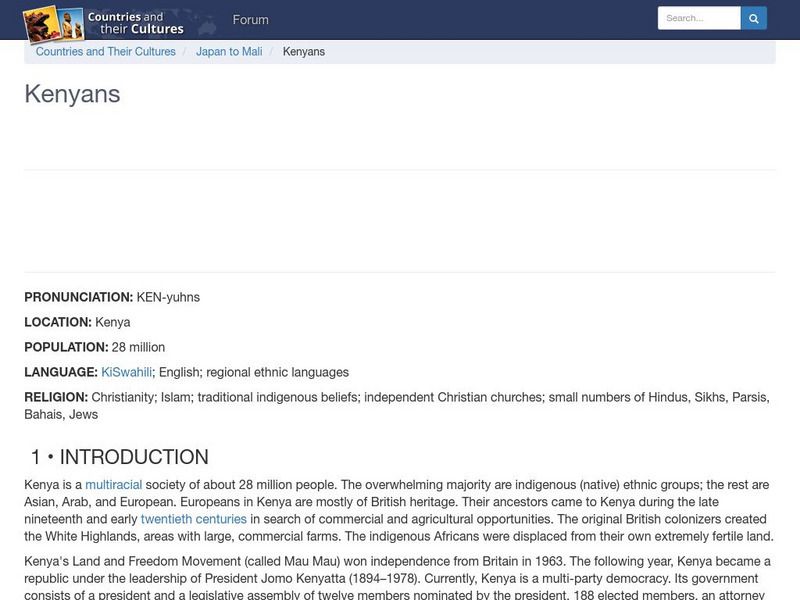Open the Japan to Mali breadcrumb
Screen dimensions: 800x600
tap(229, 52)
